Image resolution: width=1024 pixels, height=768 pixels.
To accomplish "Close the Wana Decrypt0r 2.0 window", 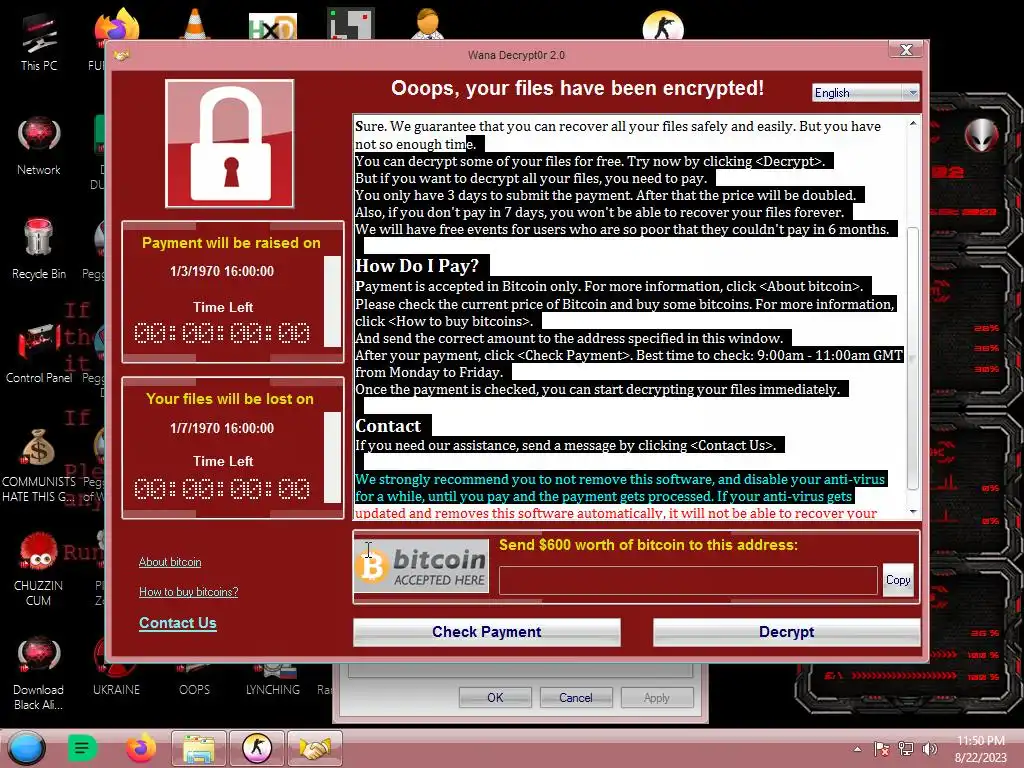I will point(906,50).
